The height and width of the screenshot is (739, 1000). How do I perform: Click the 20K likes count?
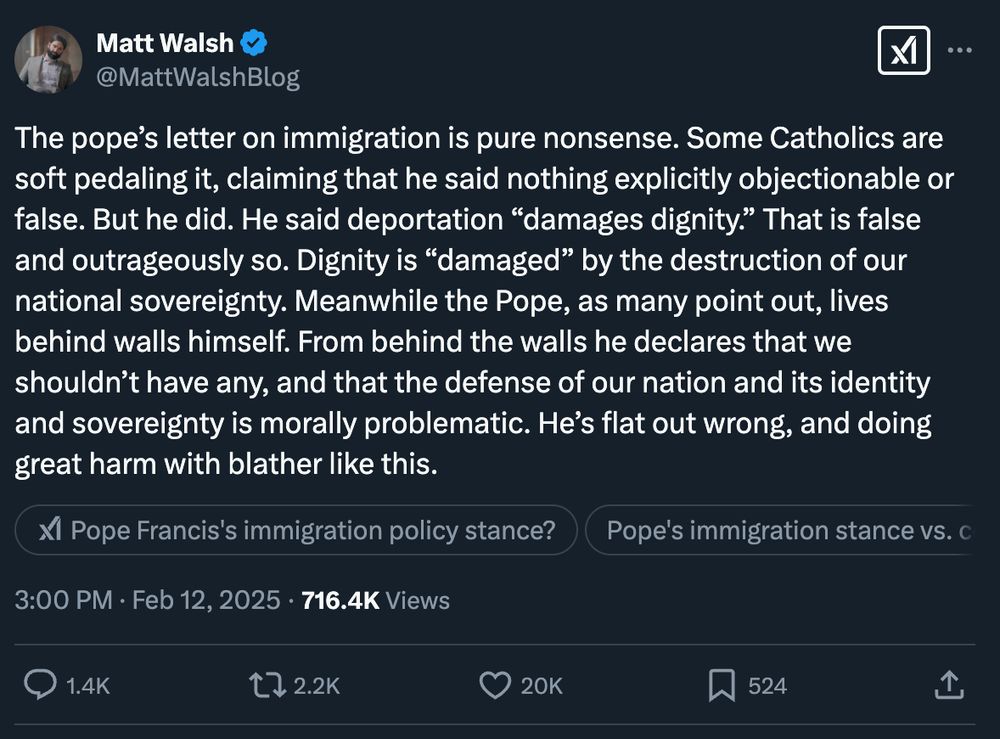tap(542, 686)
